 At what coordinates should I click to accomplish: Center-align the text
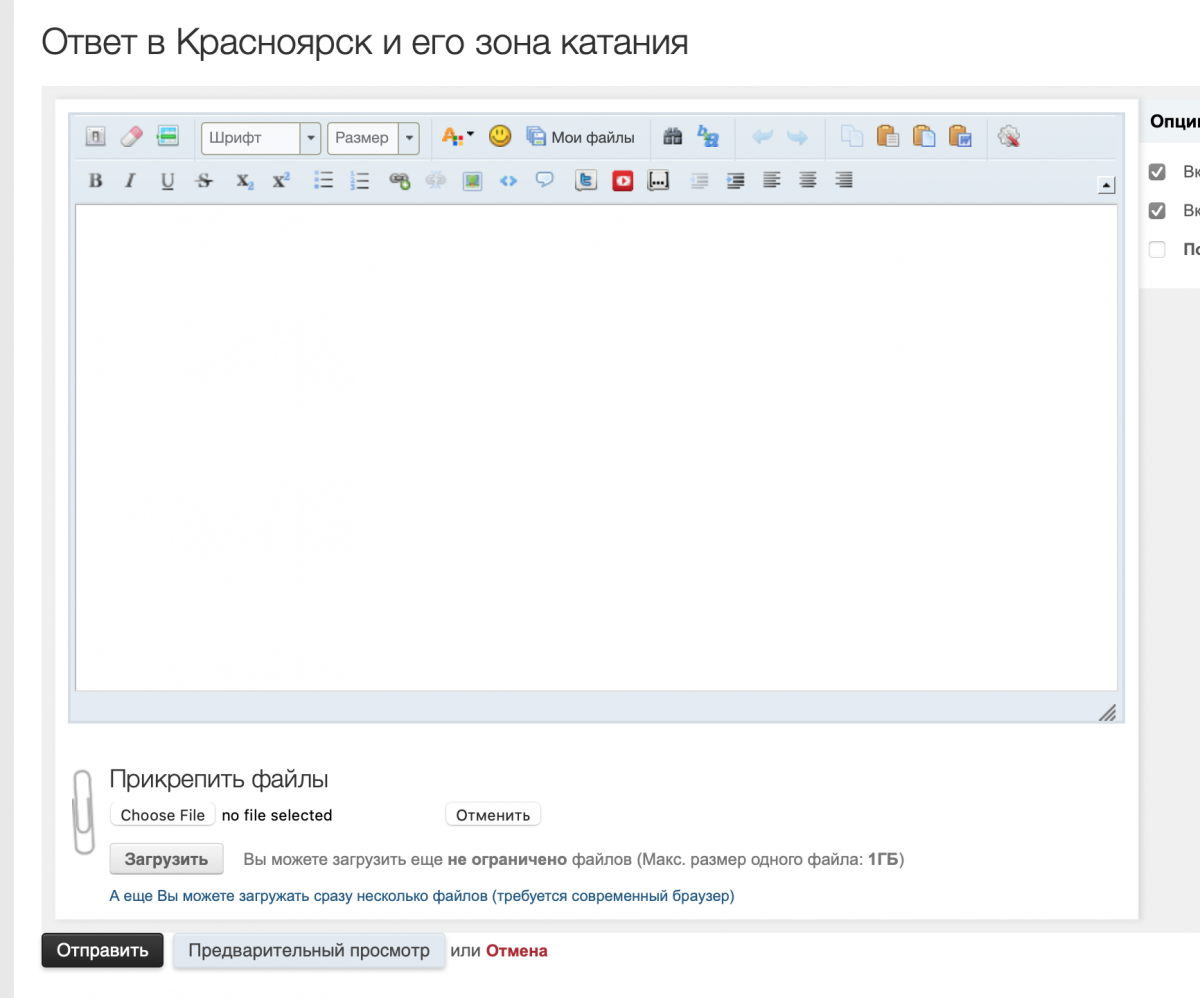pos(807,181)
